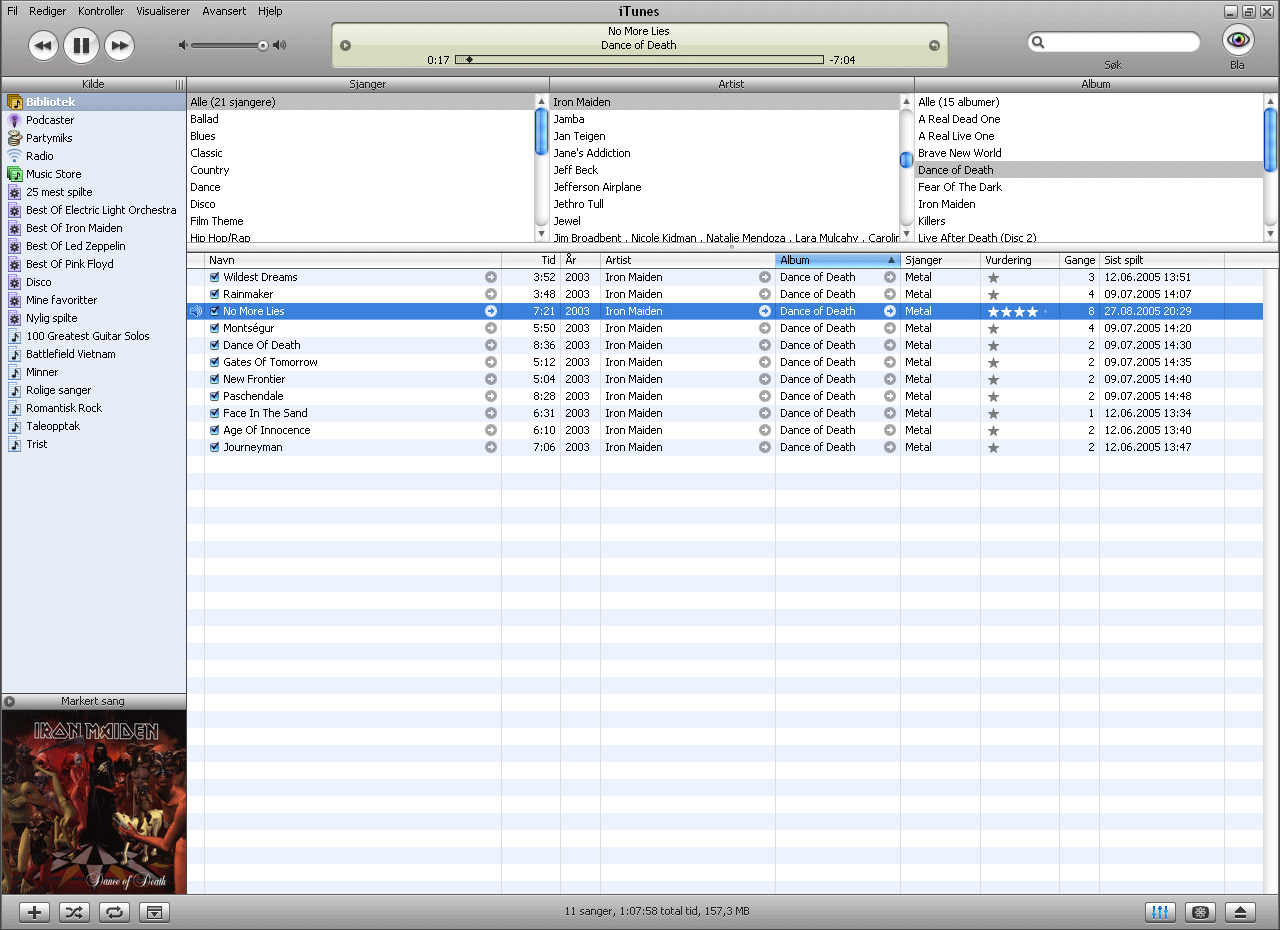The height and width of the screenshot is (930, 1280).
Task: Toggle shuffle playback button
Action: 75,912
